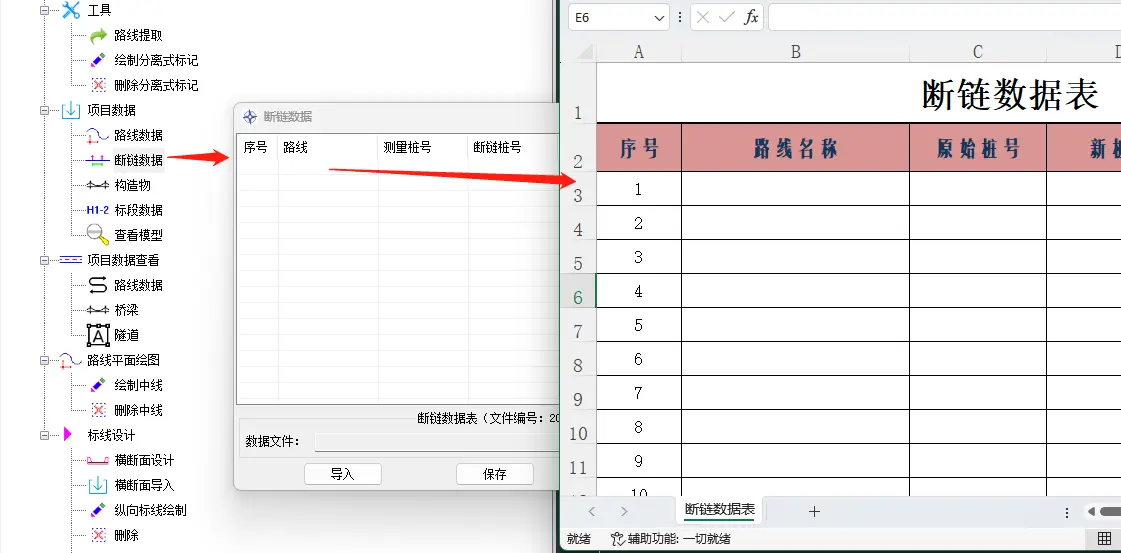The image size is (1121, 553).
Task: Click the 构造物 icon in tree
Action: [x=98, y=185]
